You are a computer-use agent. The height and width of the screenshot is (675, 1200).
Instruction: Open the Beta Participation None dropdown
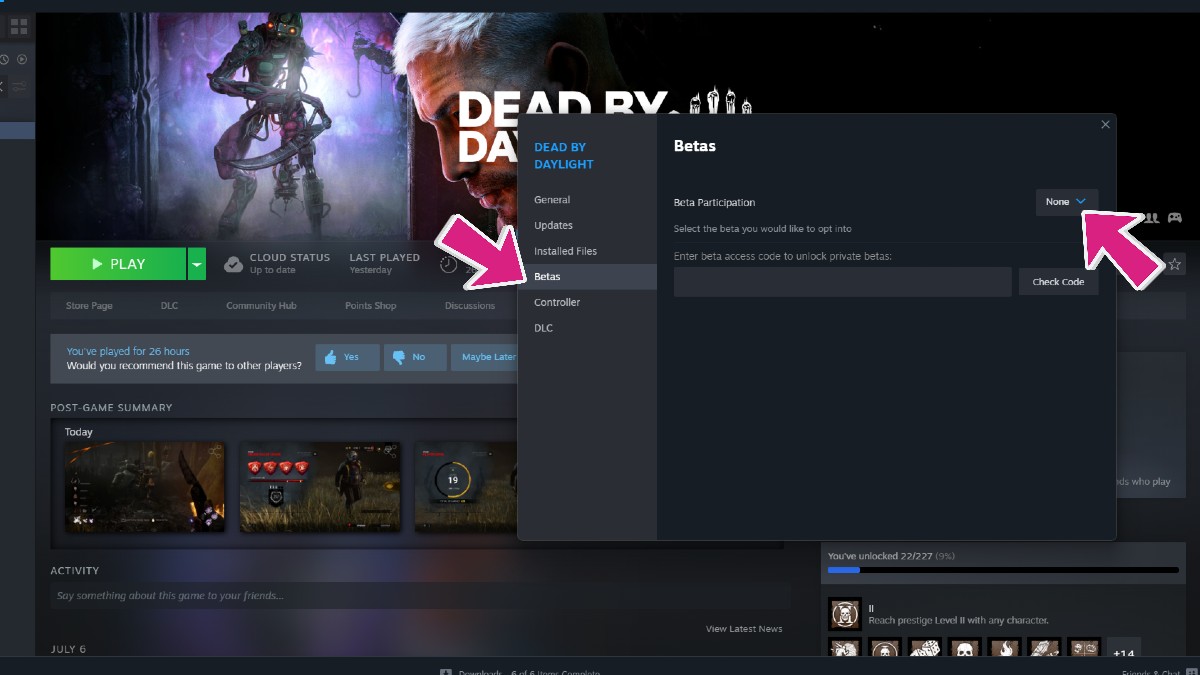pos(1067,202)
